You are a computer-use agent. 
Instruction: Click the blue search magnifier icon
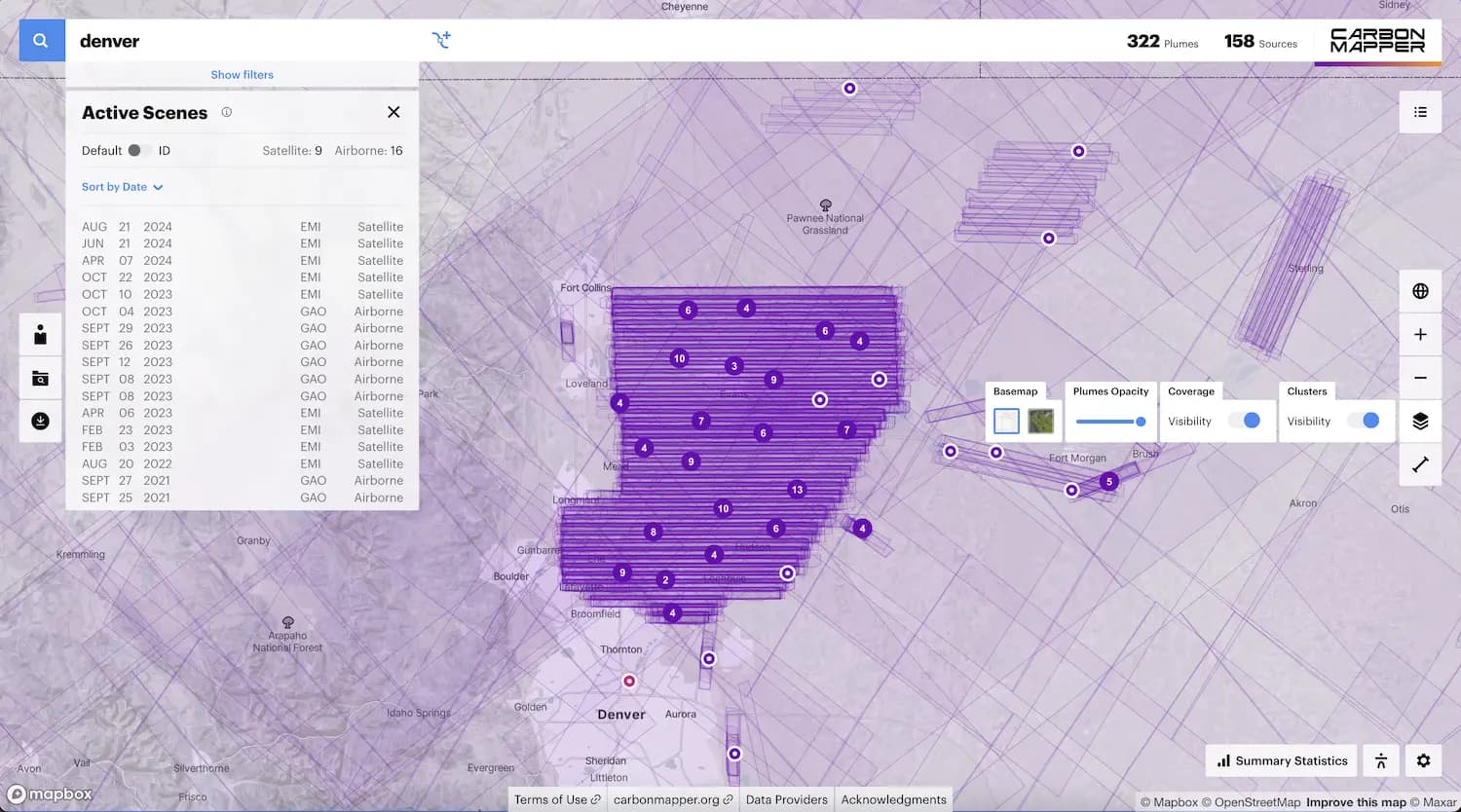click(x=41, y=41)
